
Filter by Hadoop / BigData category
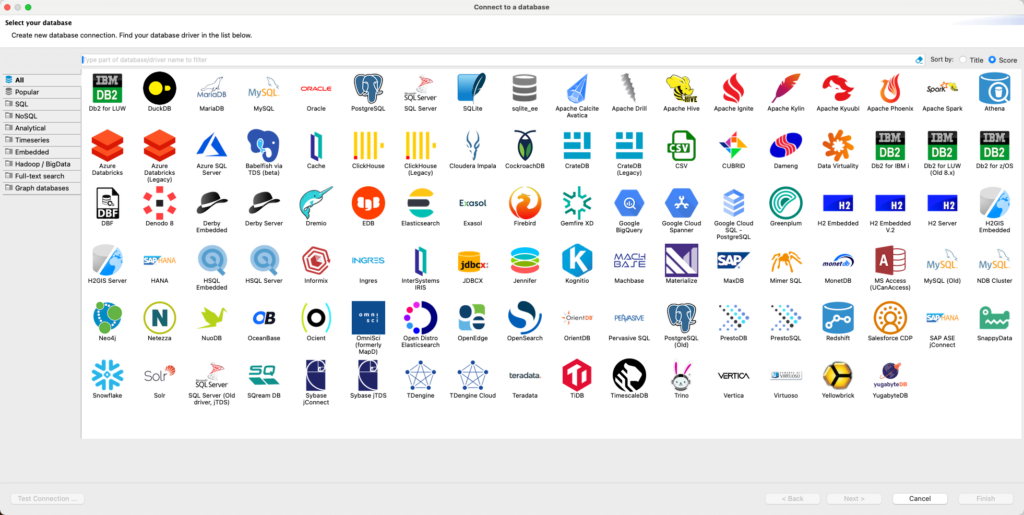click(x=43, y=164)
